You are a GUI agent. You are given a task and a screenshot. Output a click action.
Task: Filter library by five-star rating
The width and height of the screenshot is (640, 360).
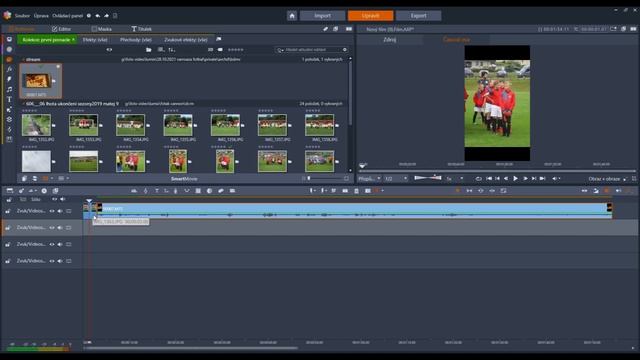click(x=236, y=50)
